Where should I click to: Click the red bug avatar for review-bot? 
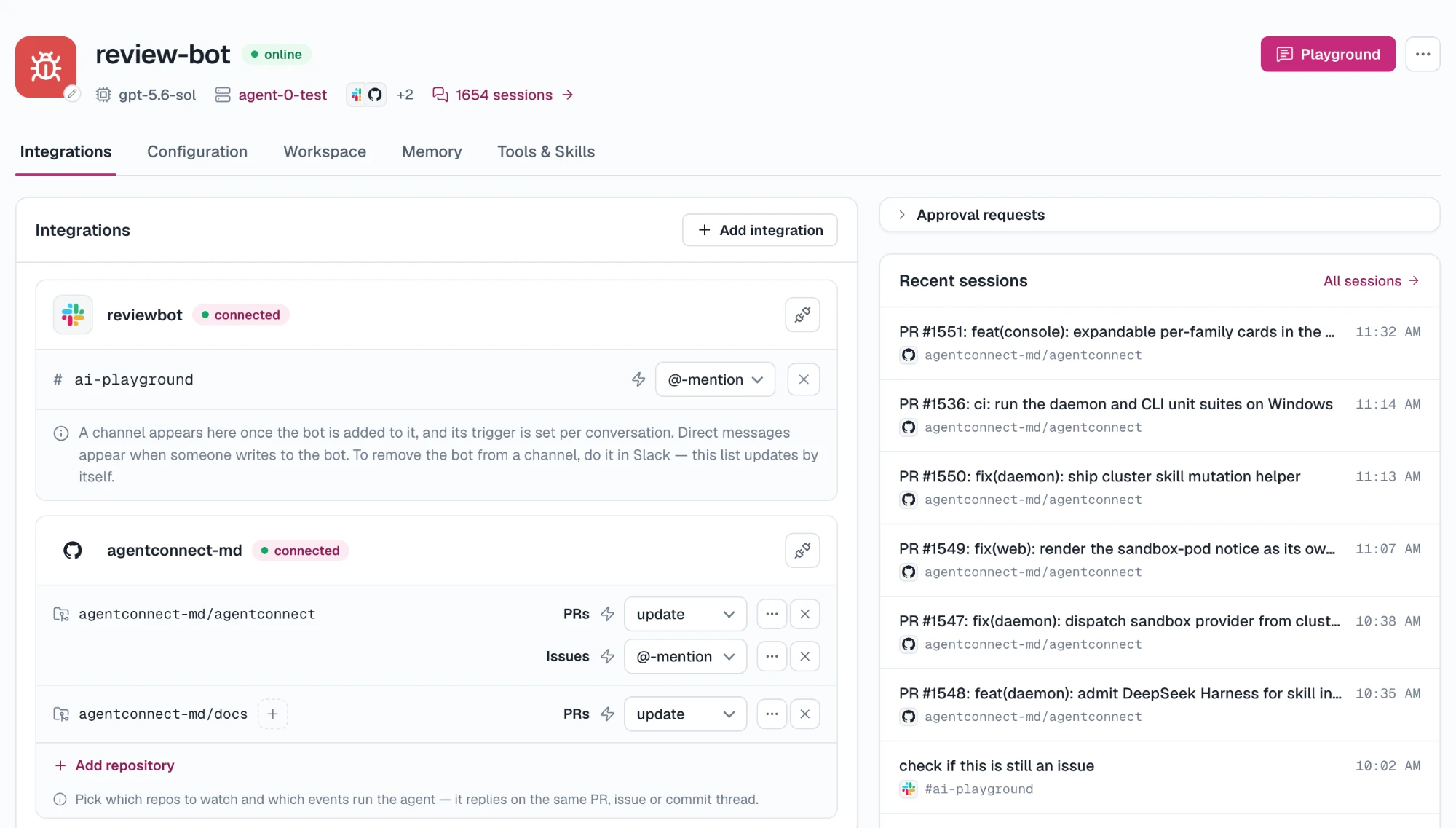click(x=46, y=66)
